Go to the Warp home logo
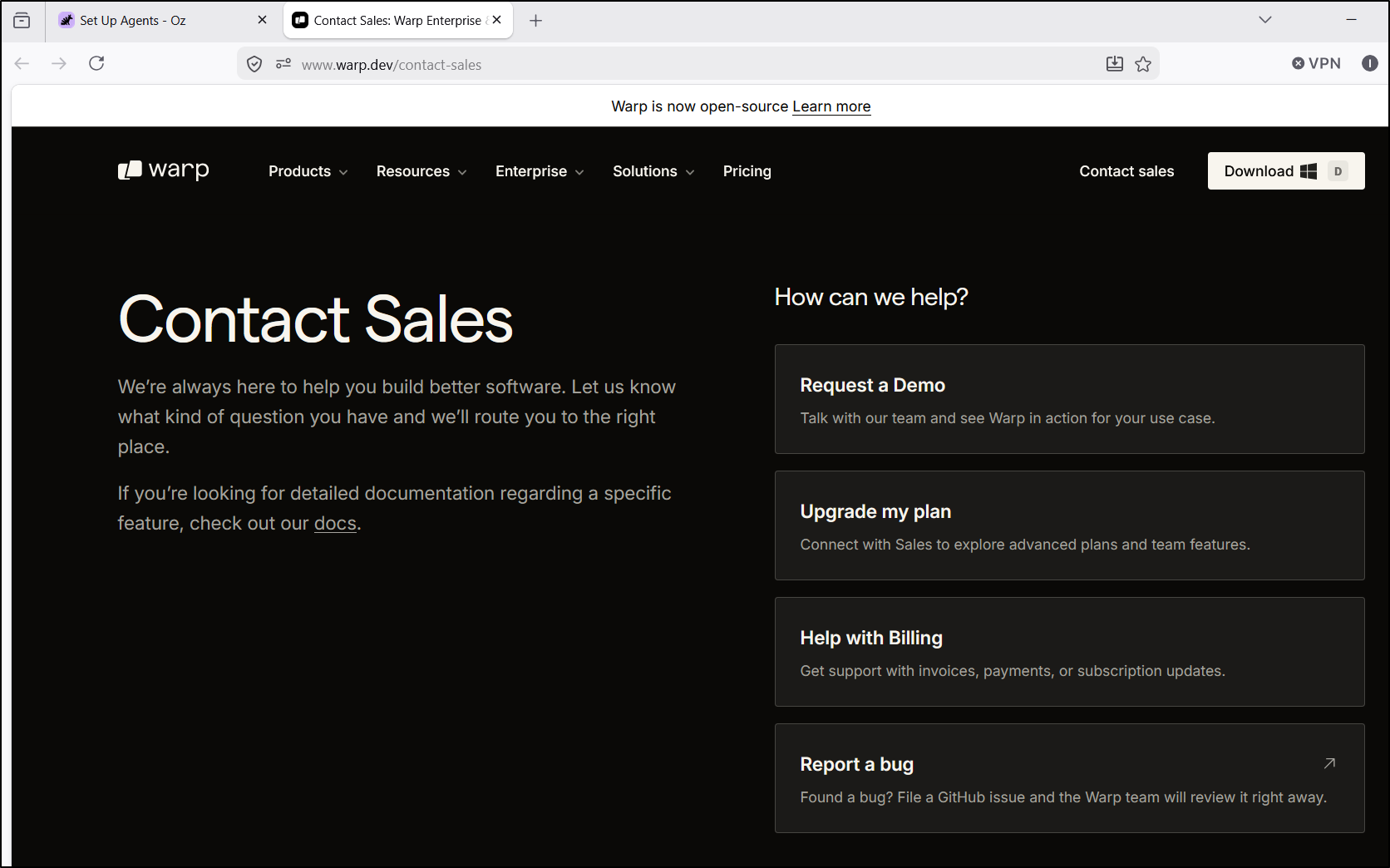The width and height of the screenshot is (1390, 868). [164, 170]
